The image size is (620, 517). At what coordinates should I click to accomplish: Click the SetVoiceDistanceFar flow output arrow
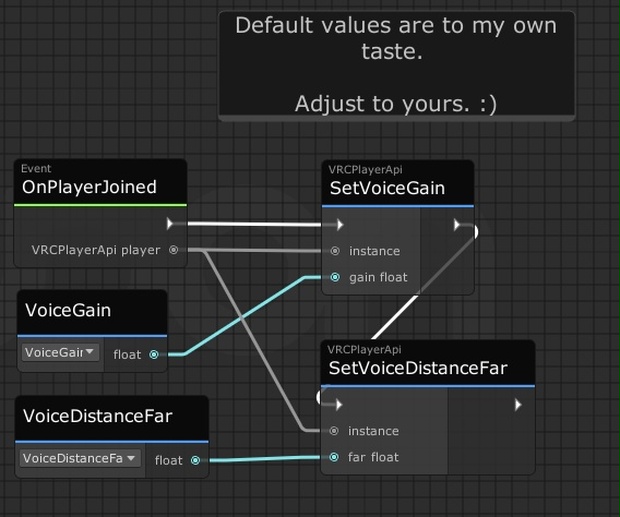518,404
